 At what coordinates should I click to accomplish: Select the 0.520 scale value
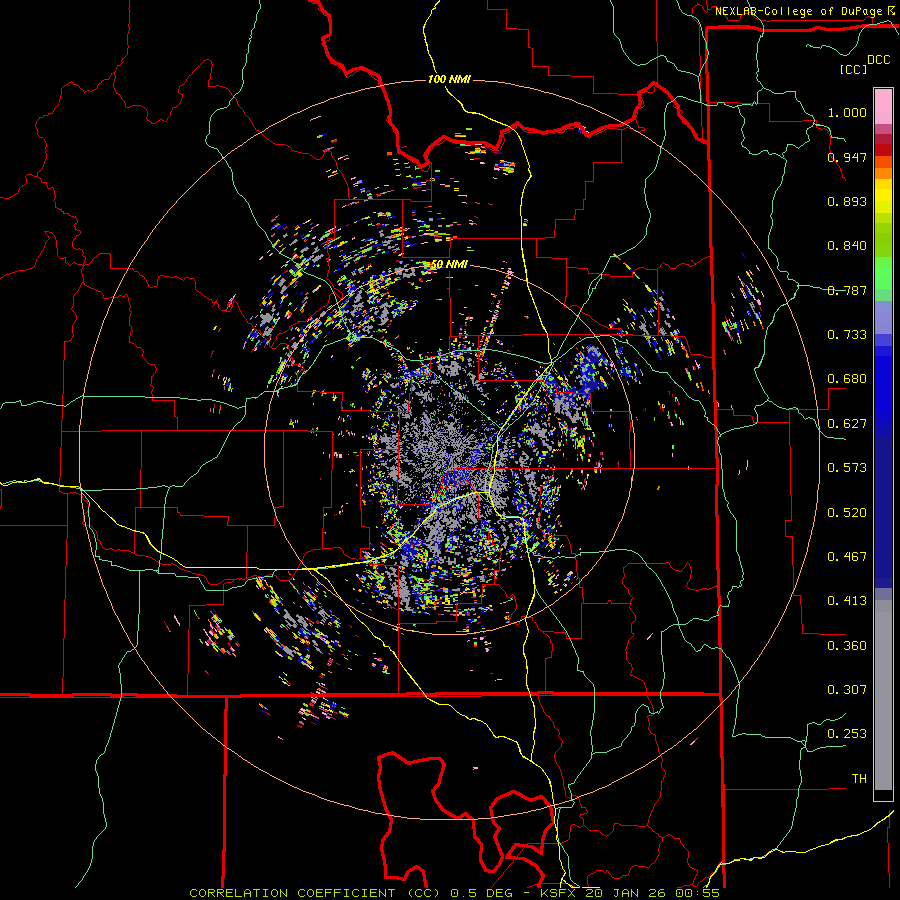(x=847, y=513)
